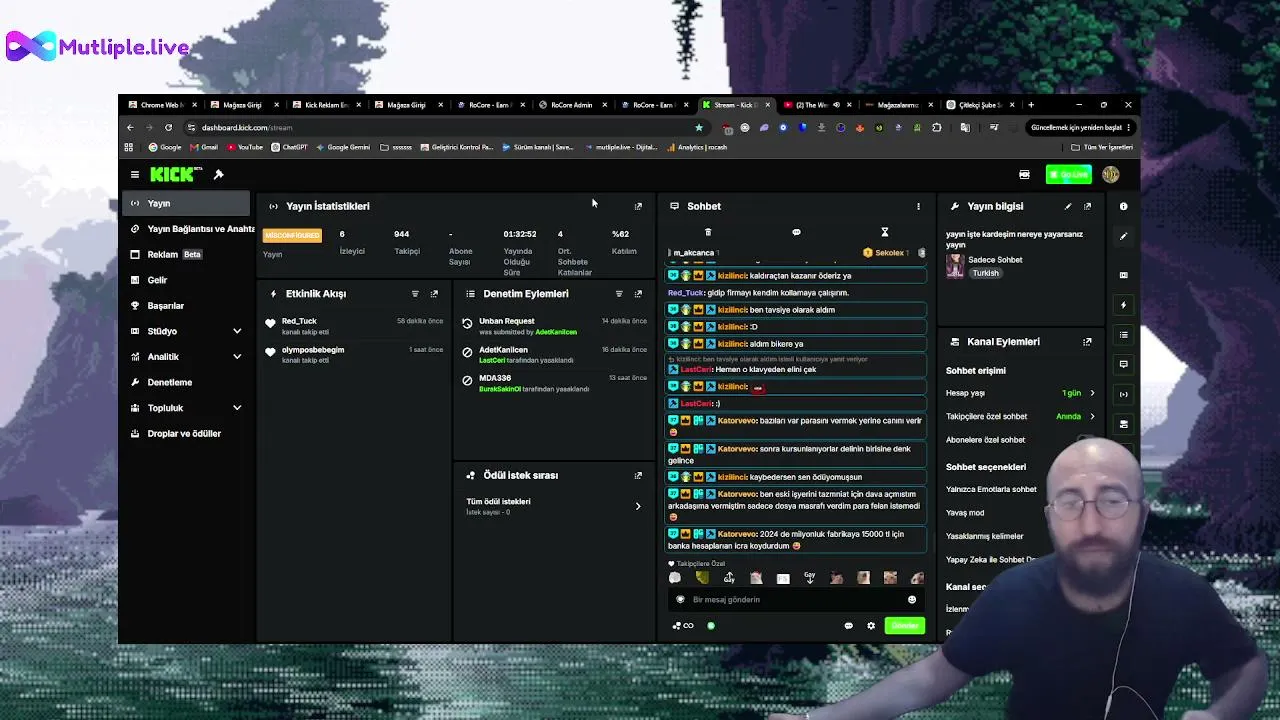Viewport: 1280px width, 720px height.
Task: Filter the Etkinlik Akışı feed
Action: tap(415, 294)
